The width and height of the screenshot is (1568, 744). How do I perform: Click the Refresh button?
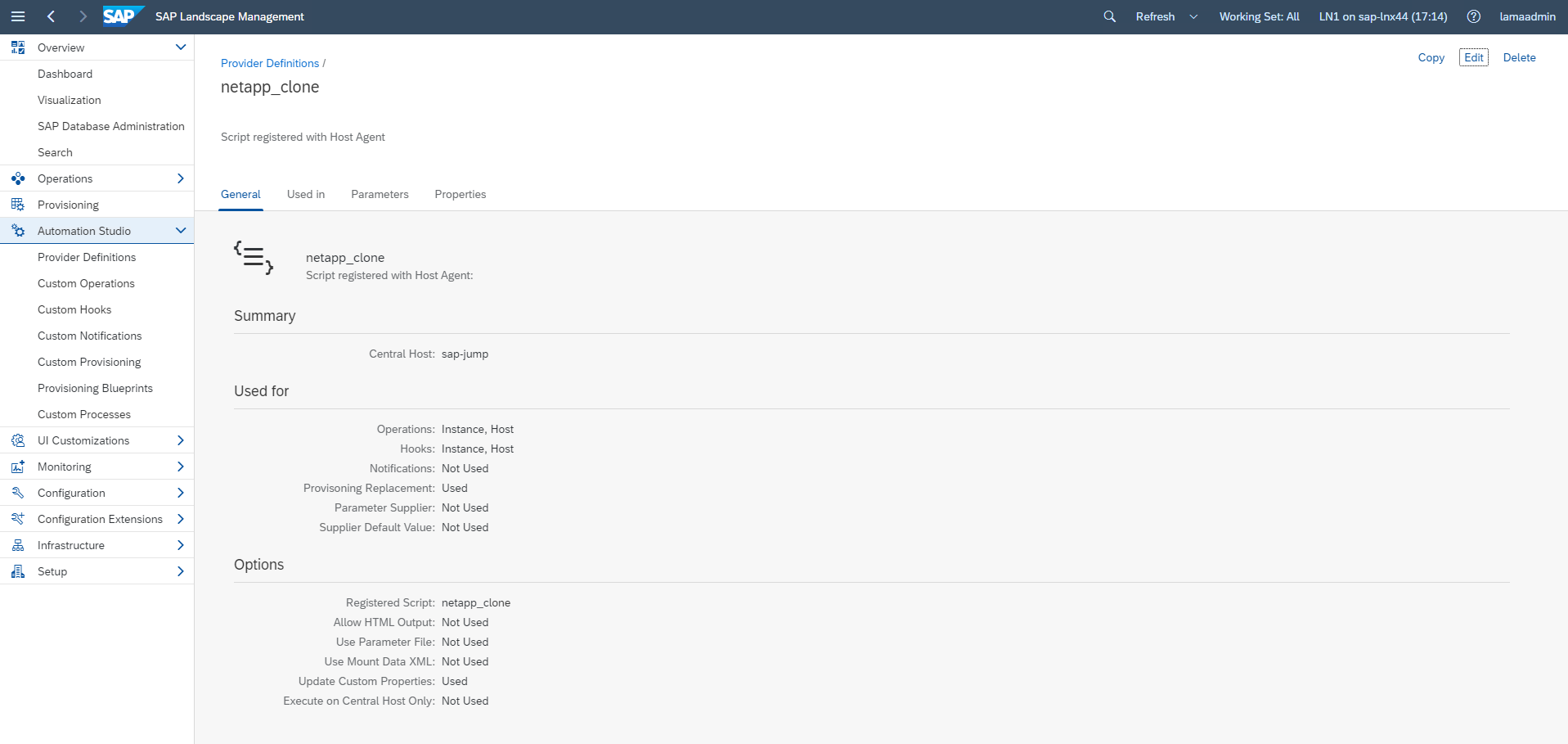tap(1155, 16)
